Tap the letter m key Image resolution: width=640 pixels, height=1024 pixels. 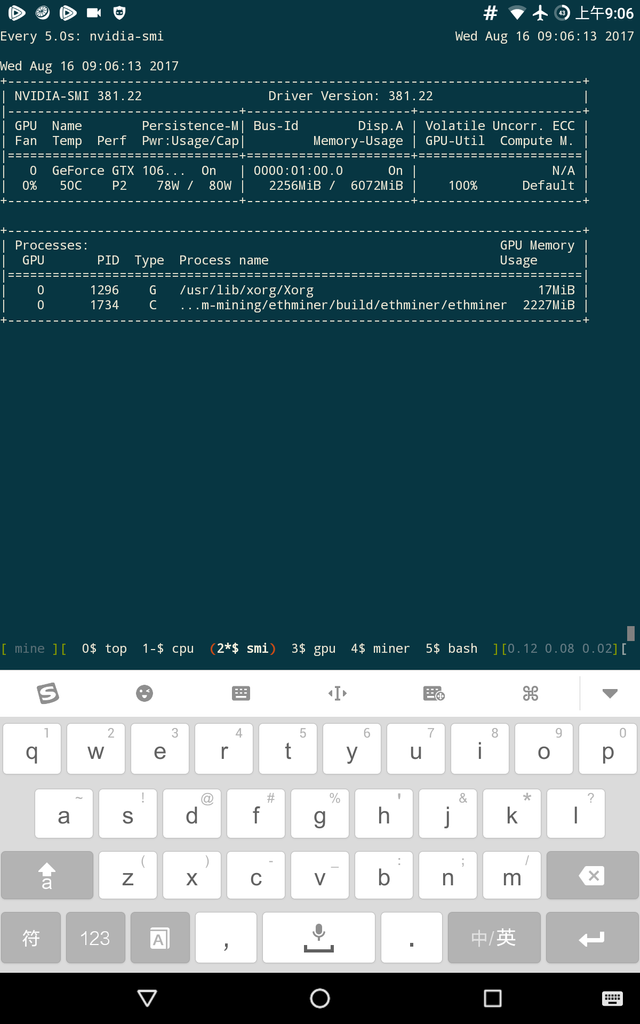(512, 876)
